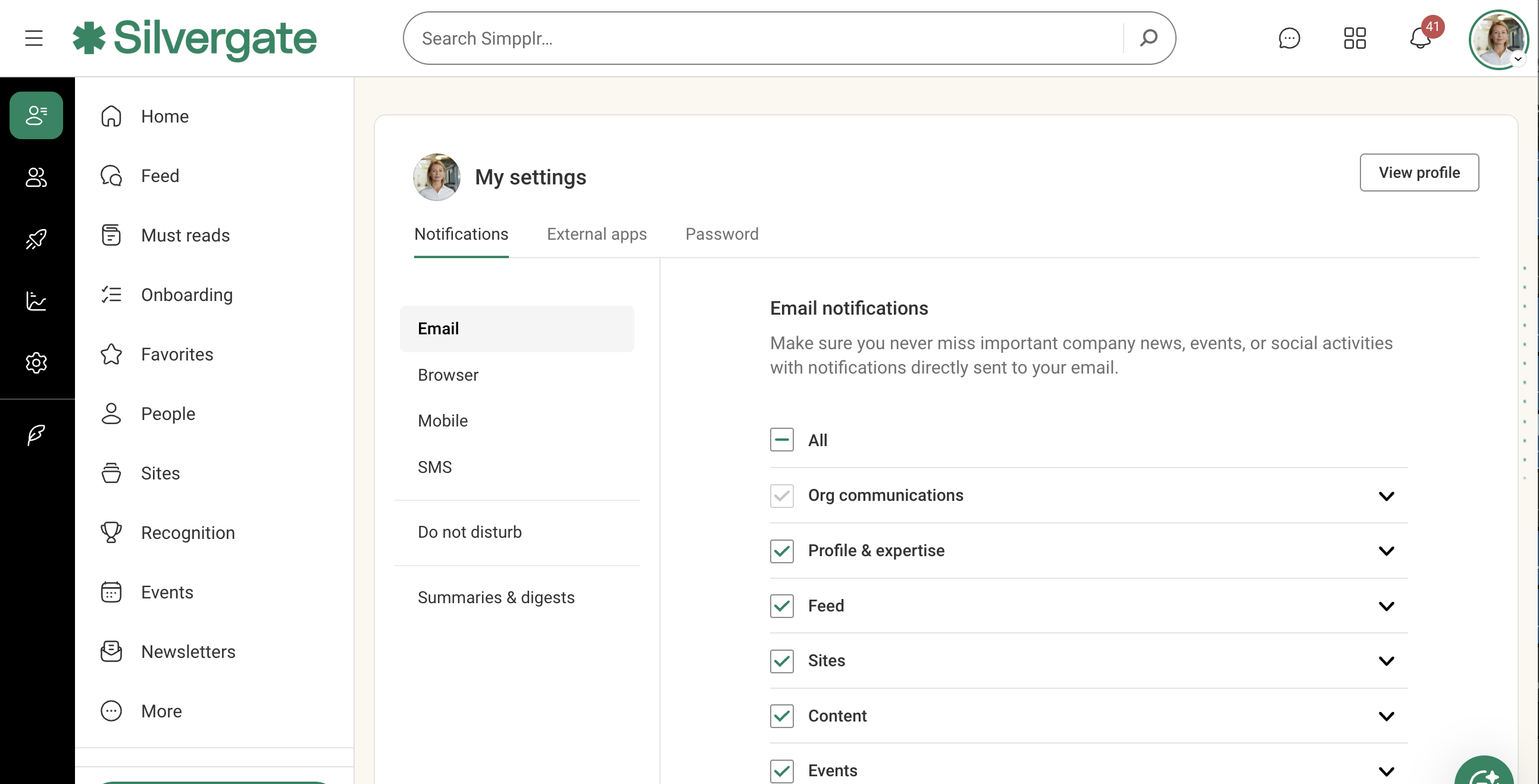Uncheck the Sites notifications checkbox

(781, 661)
